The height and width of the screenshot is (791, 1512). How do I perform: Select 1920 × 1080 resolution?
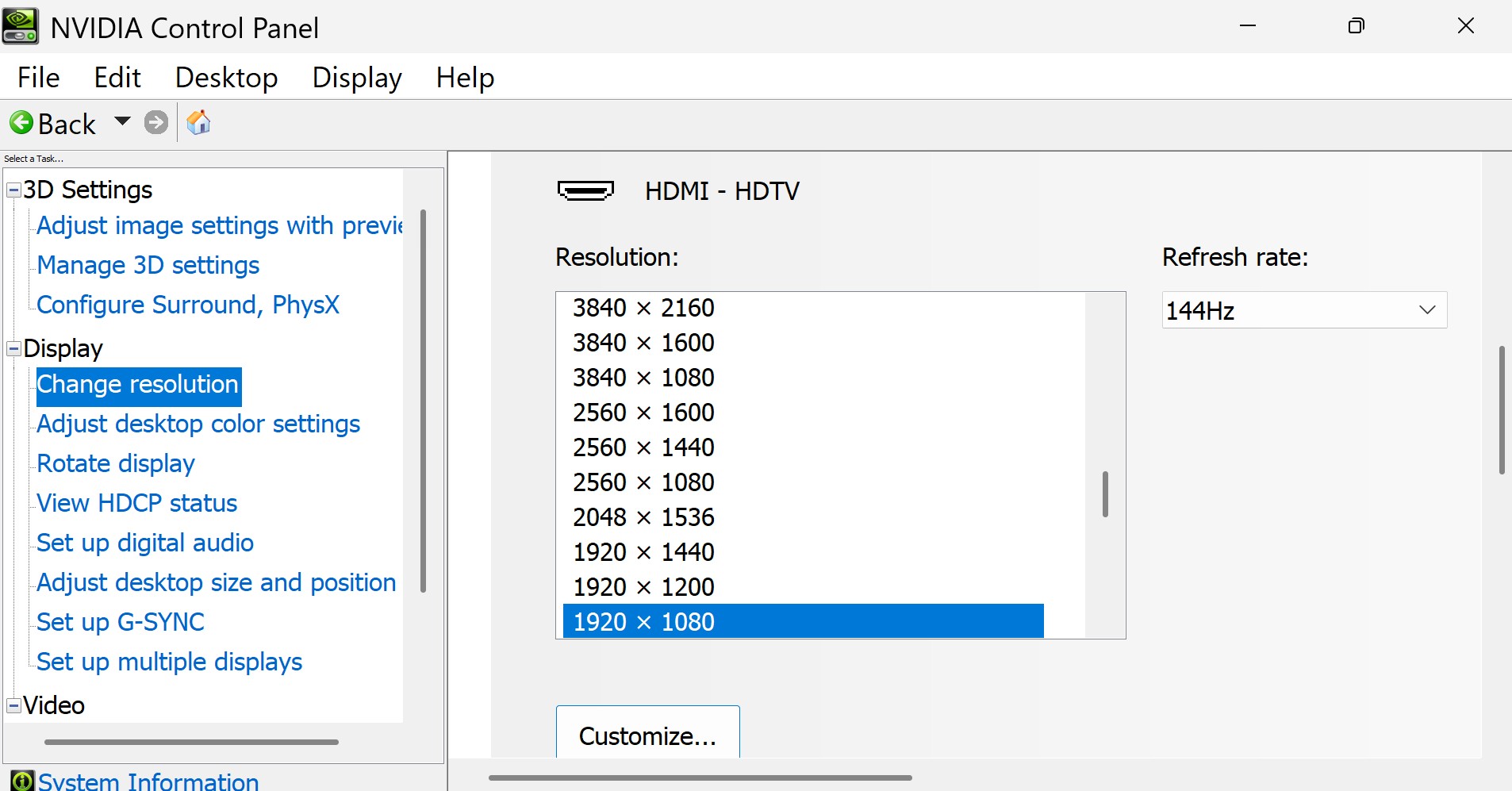(803, 621)
